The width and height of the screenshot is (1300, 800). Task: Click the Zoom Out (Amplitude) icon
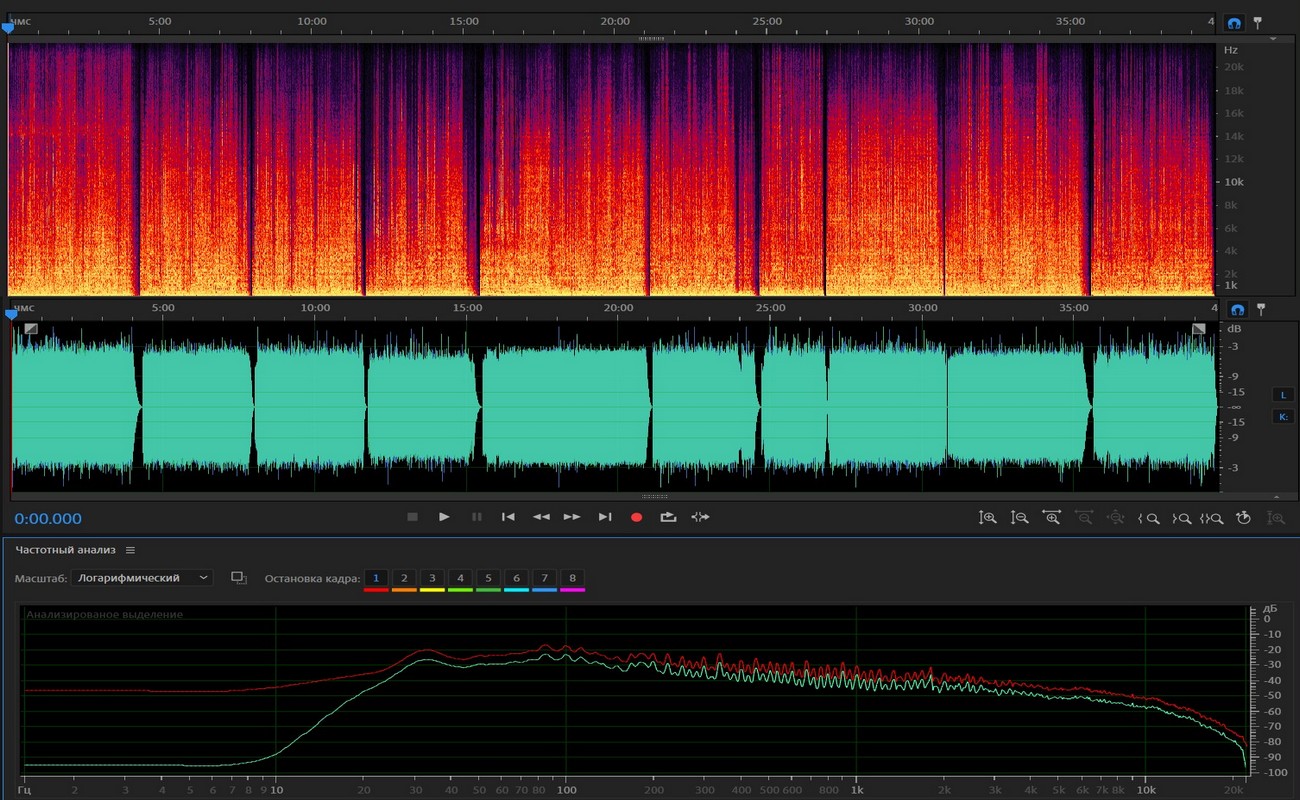[x=1020, y=518]
